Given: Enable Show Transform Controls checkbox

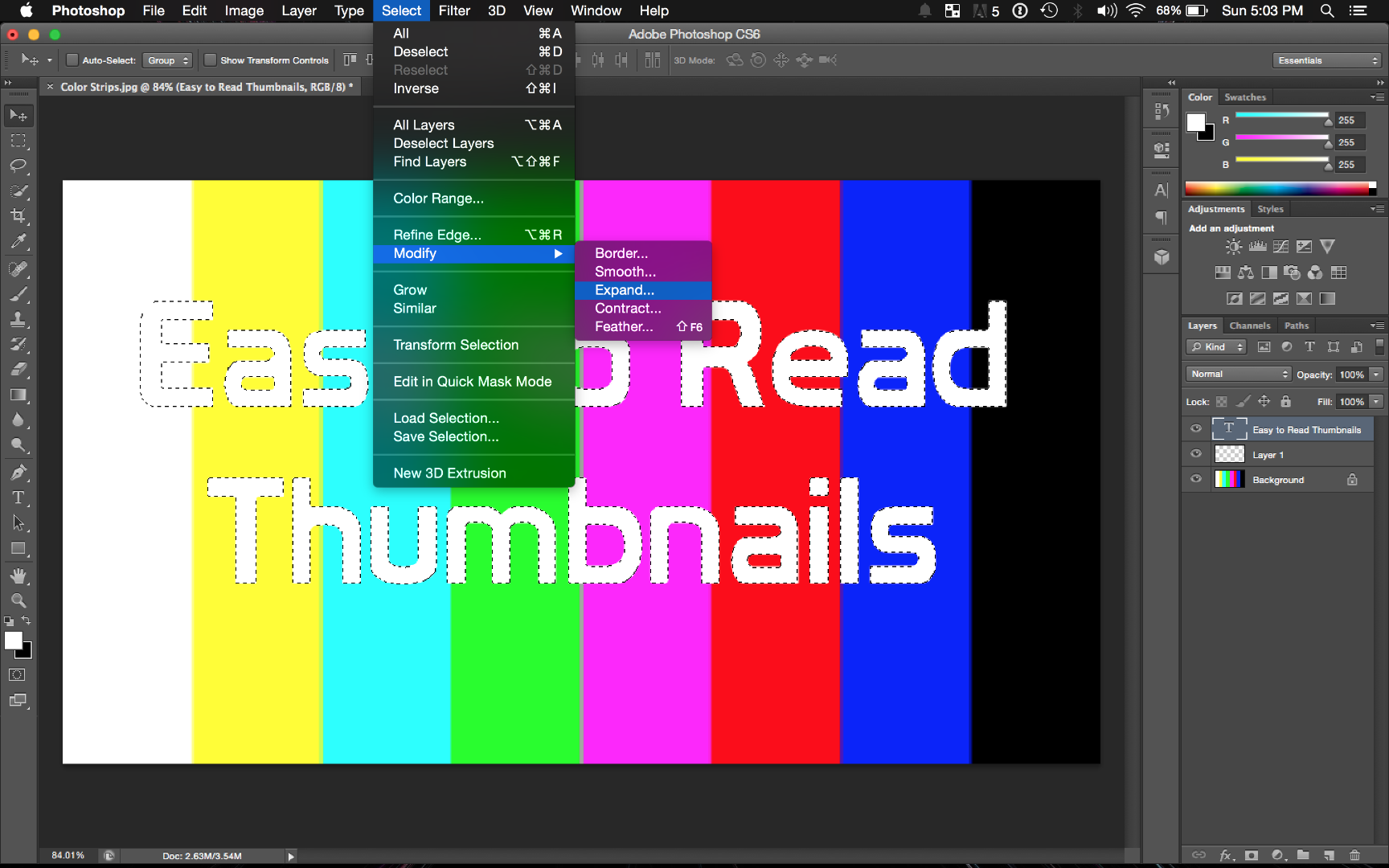Looking at the screenshot, I should [x=211, y=59].
